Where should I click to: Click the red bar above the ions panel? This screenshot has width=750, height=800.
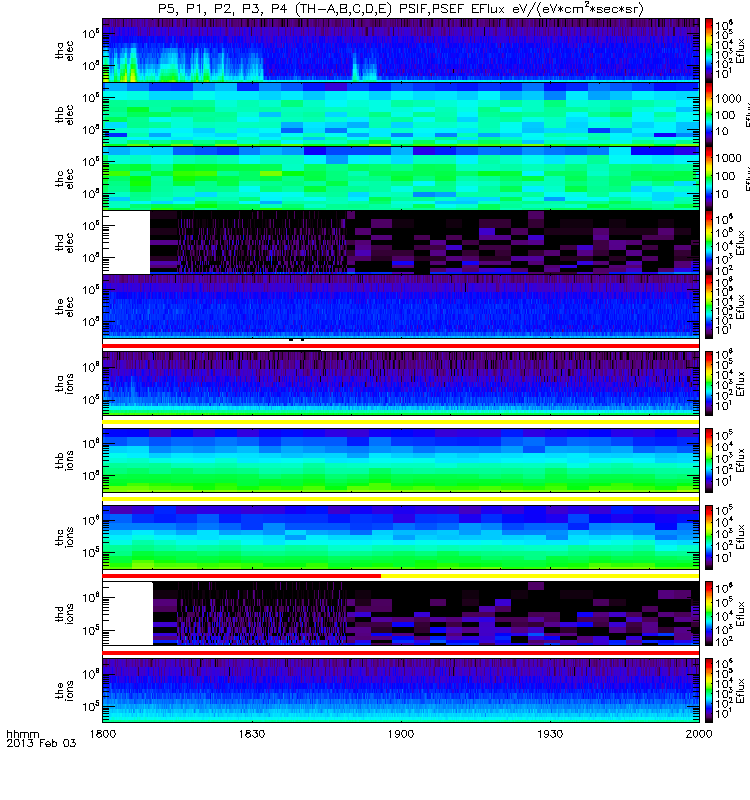pyautogui.click(x=401, y=653)
